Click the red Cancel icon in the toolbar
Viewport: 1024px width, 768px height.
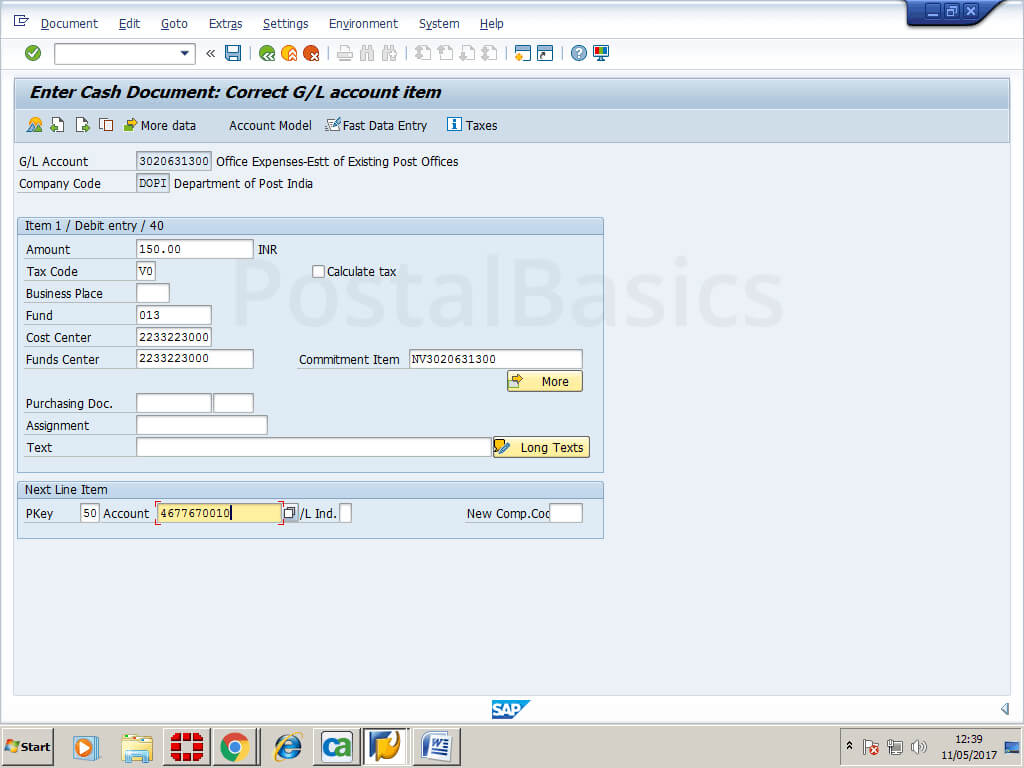311,53
